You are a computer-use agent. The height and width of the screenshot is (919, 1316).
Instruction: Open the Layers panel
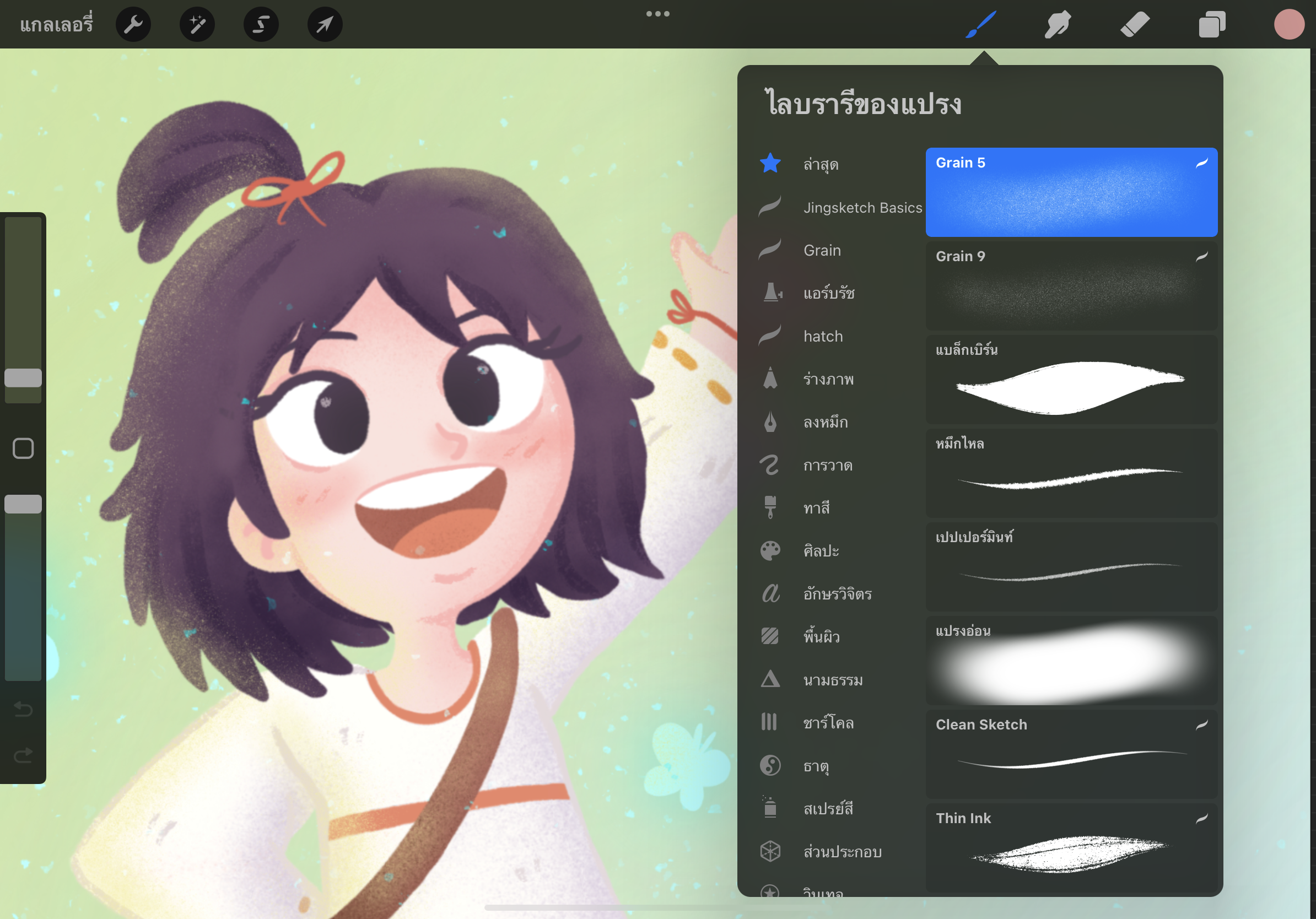(1212, 25)
